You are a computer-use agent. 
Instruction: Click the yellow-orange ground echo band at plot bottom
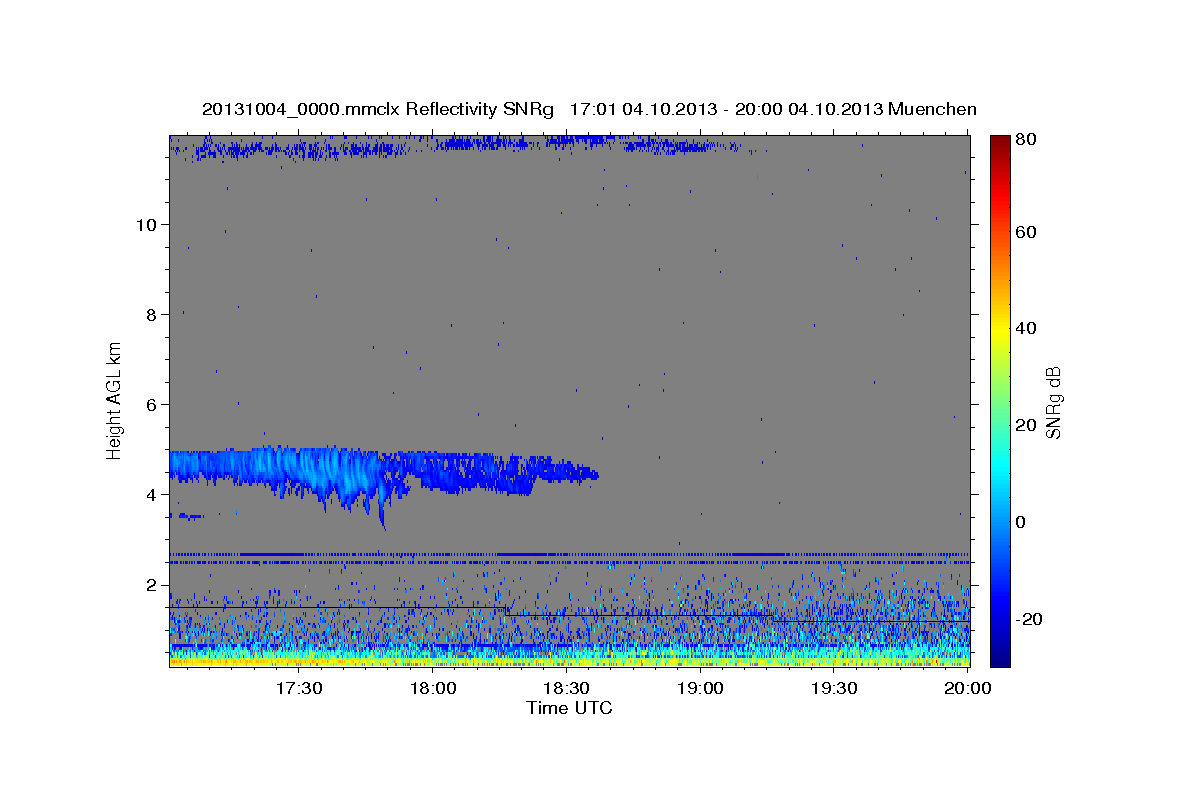pyautogui.click(x=569, y=661)
